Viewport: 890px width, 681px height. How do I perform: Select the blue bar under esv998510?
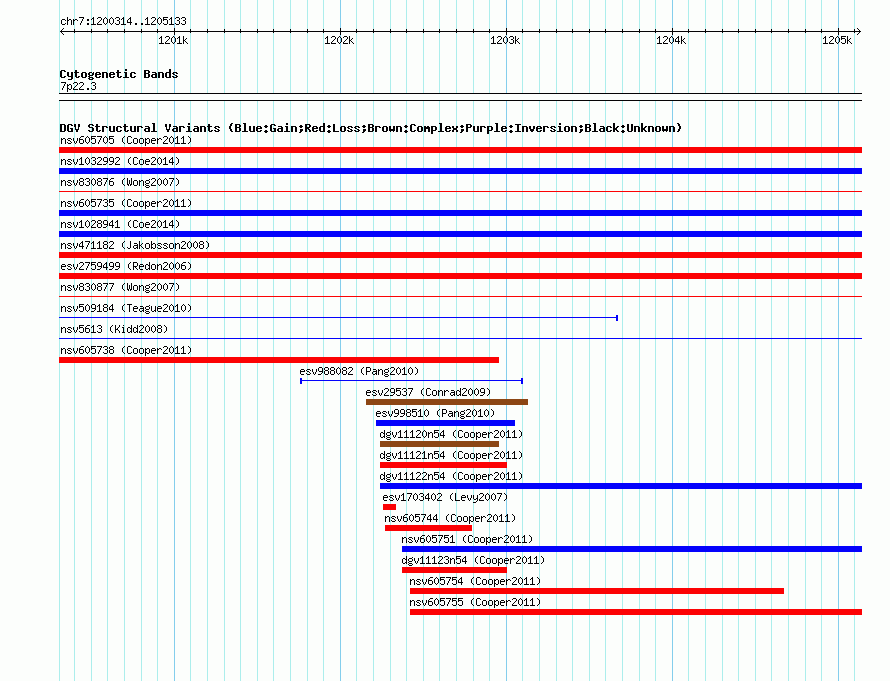coord(446,423)
